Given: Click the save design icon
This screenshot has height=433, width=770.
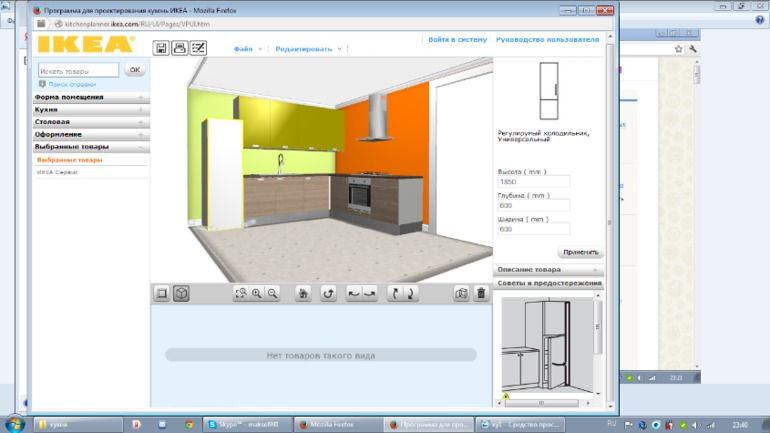Looking at the screenshot, I should tap(161, 48).
